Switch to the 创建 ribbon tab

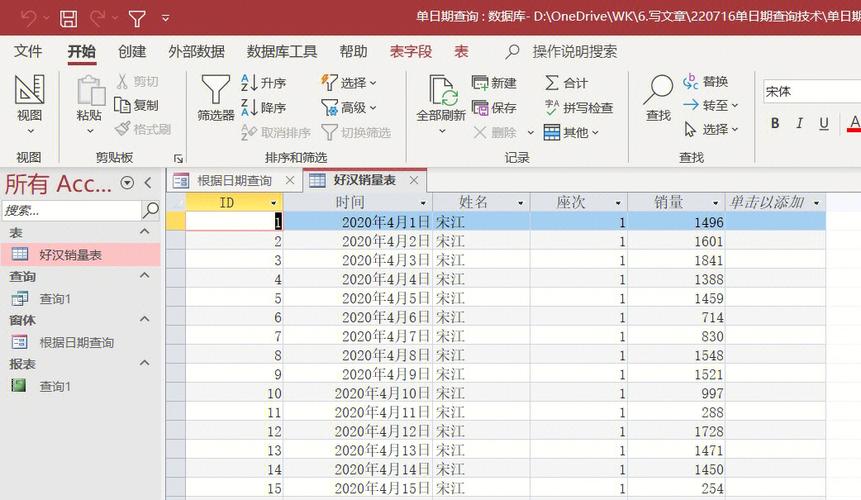(x=132, y=52)
